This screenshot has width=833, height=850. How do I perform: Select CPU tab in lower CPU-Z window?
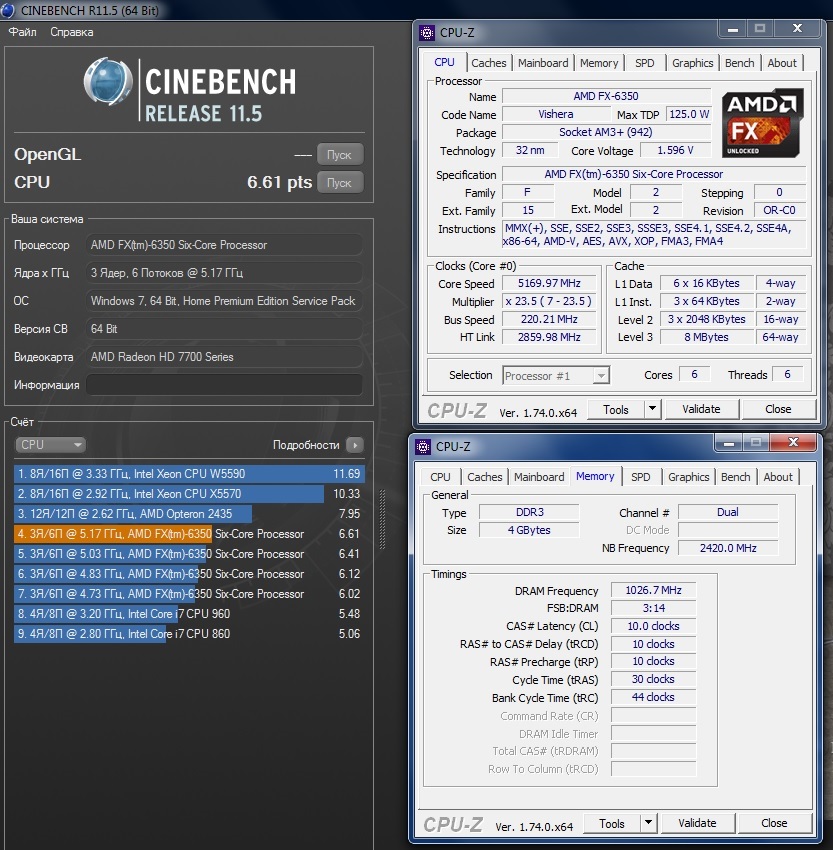(440, 477)
